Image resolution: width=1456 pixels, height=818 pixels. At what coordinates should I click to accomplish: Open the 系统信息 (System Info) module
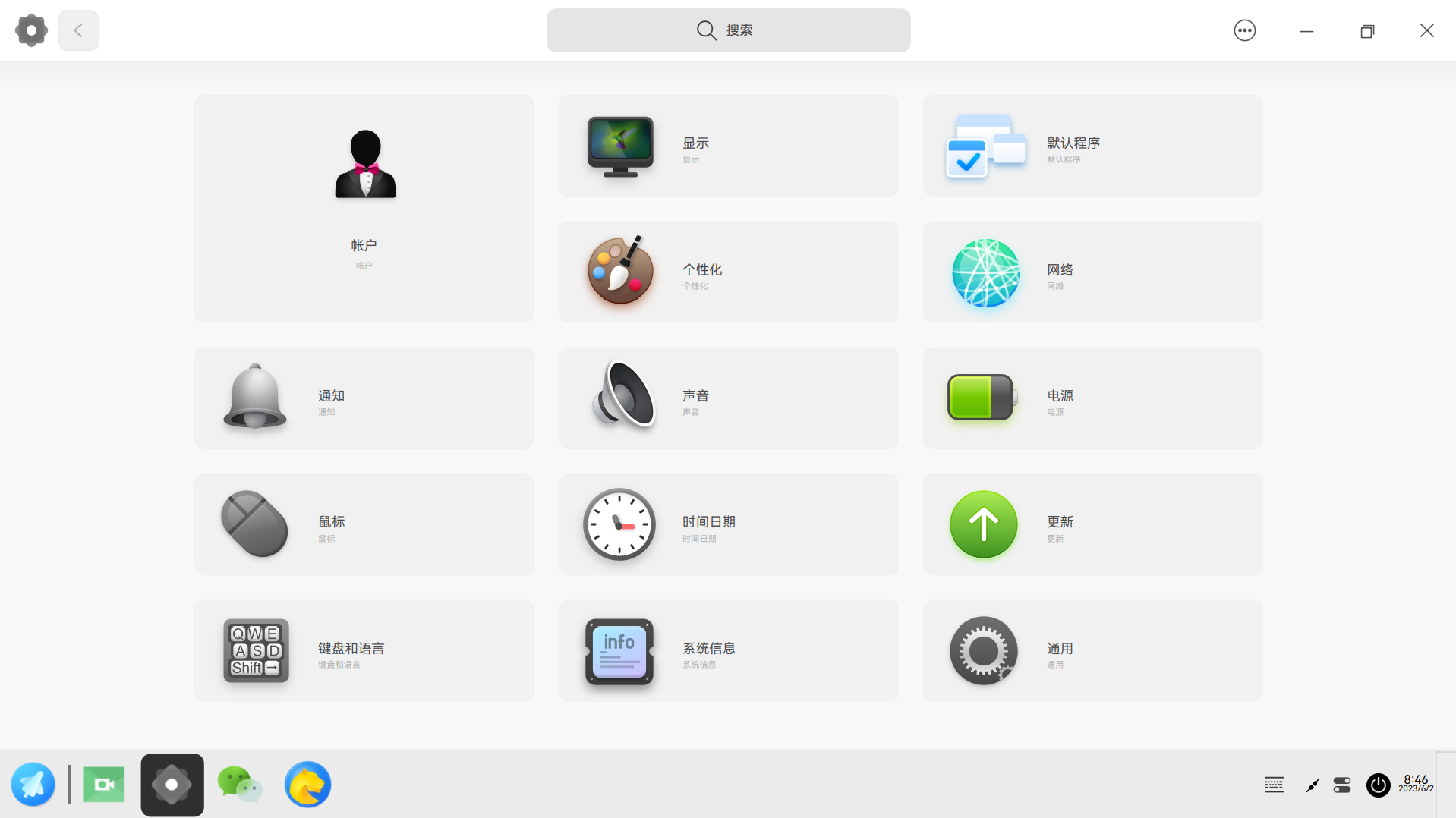(x=726, y=650)
